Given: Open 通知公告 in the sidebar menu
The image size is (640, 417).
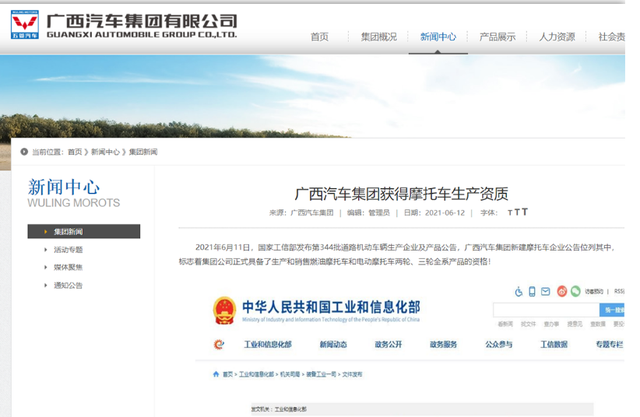Looking at the screenshot, I should 68,285.
